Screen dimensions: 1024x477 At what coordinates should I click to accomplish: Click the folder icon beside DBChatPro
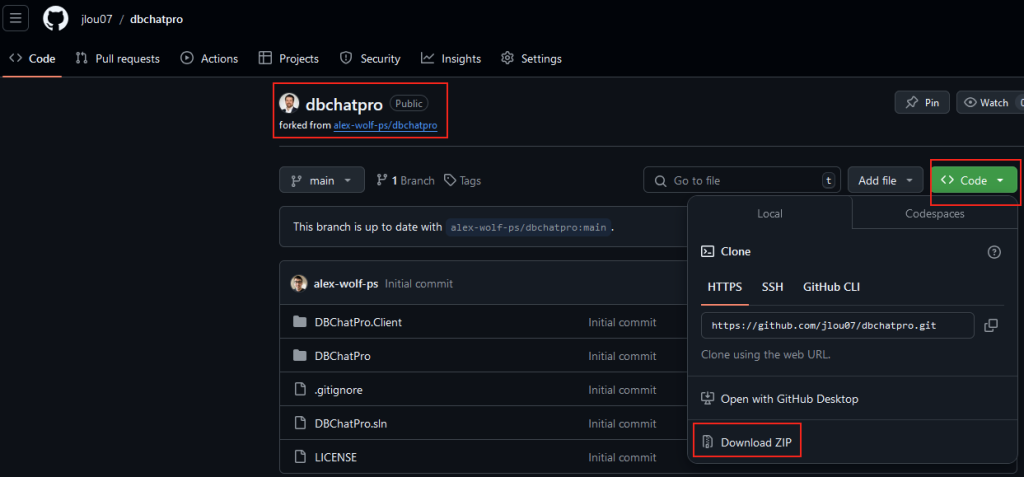pyautogui.click(x=300, y=356)
